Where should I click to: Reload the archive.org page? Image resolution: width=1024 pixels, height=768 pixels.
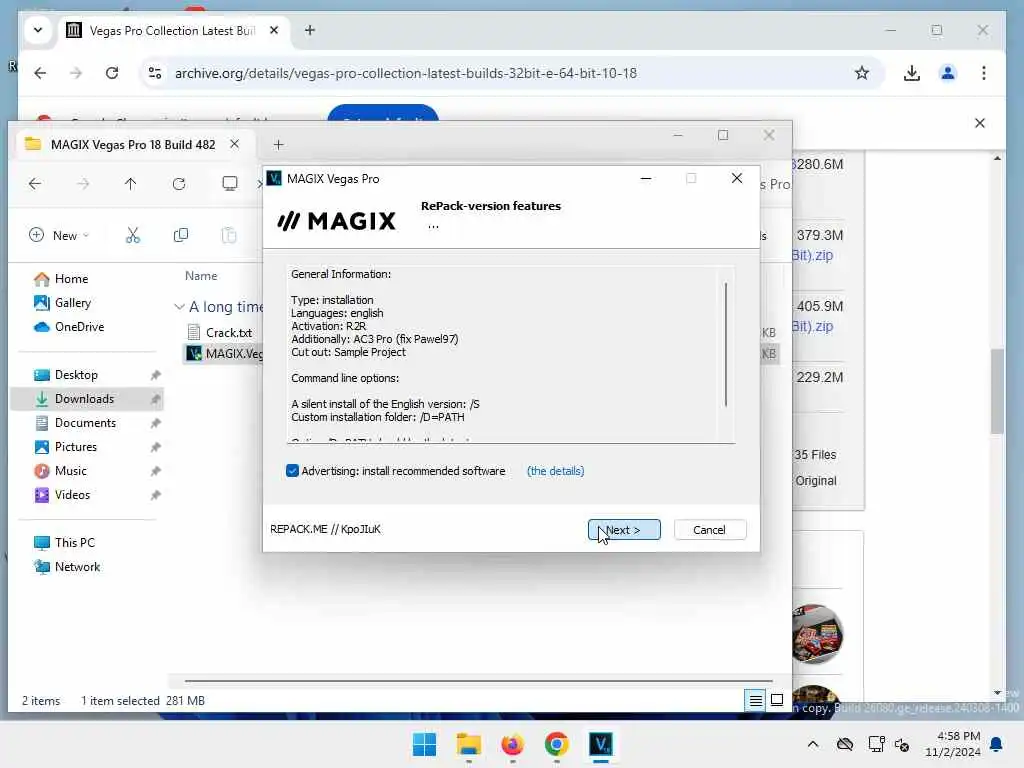(112, 73)
